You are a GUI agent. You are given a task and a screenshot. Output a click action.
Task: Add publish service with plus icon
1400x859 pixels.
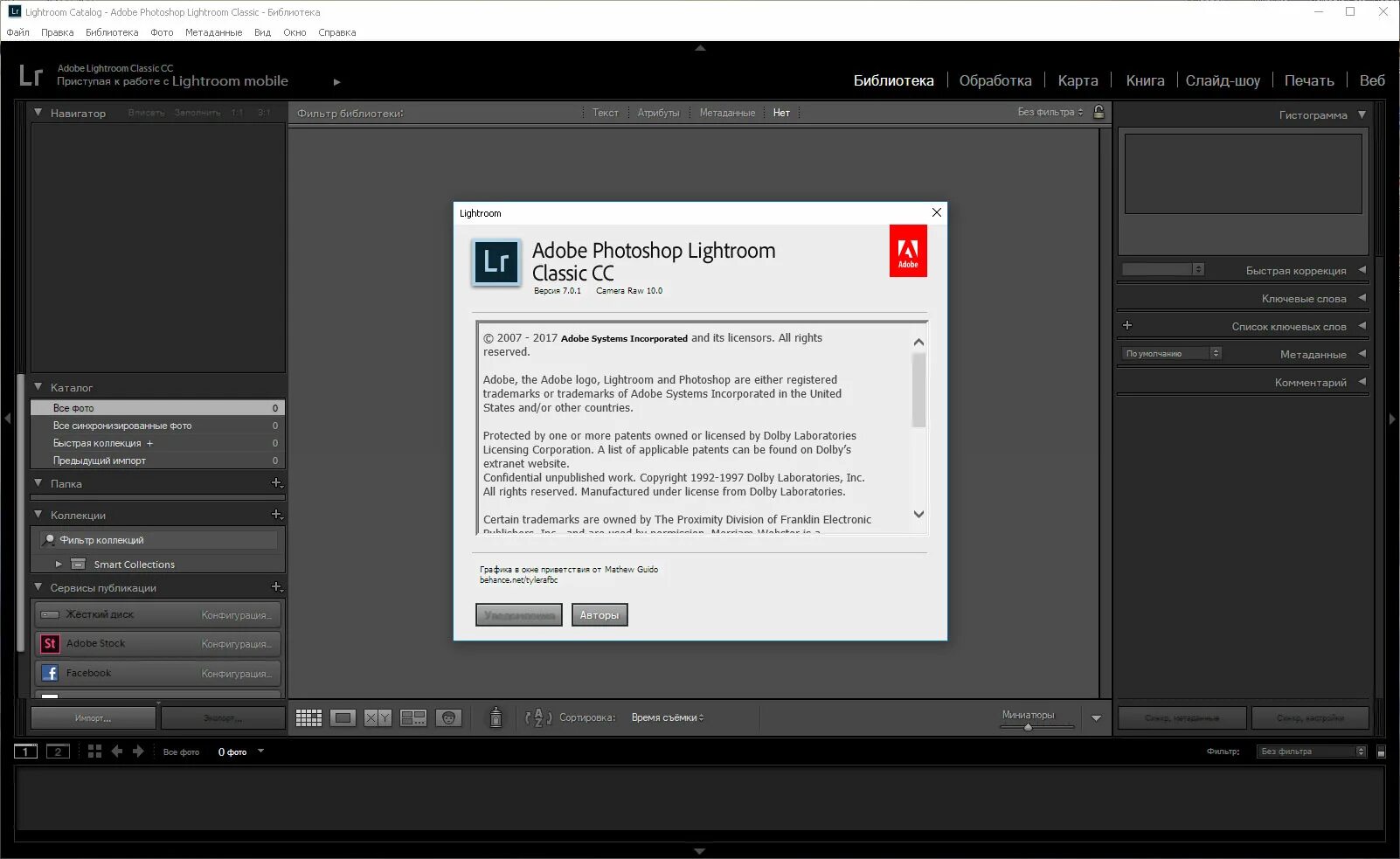[x=276, y=587]
